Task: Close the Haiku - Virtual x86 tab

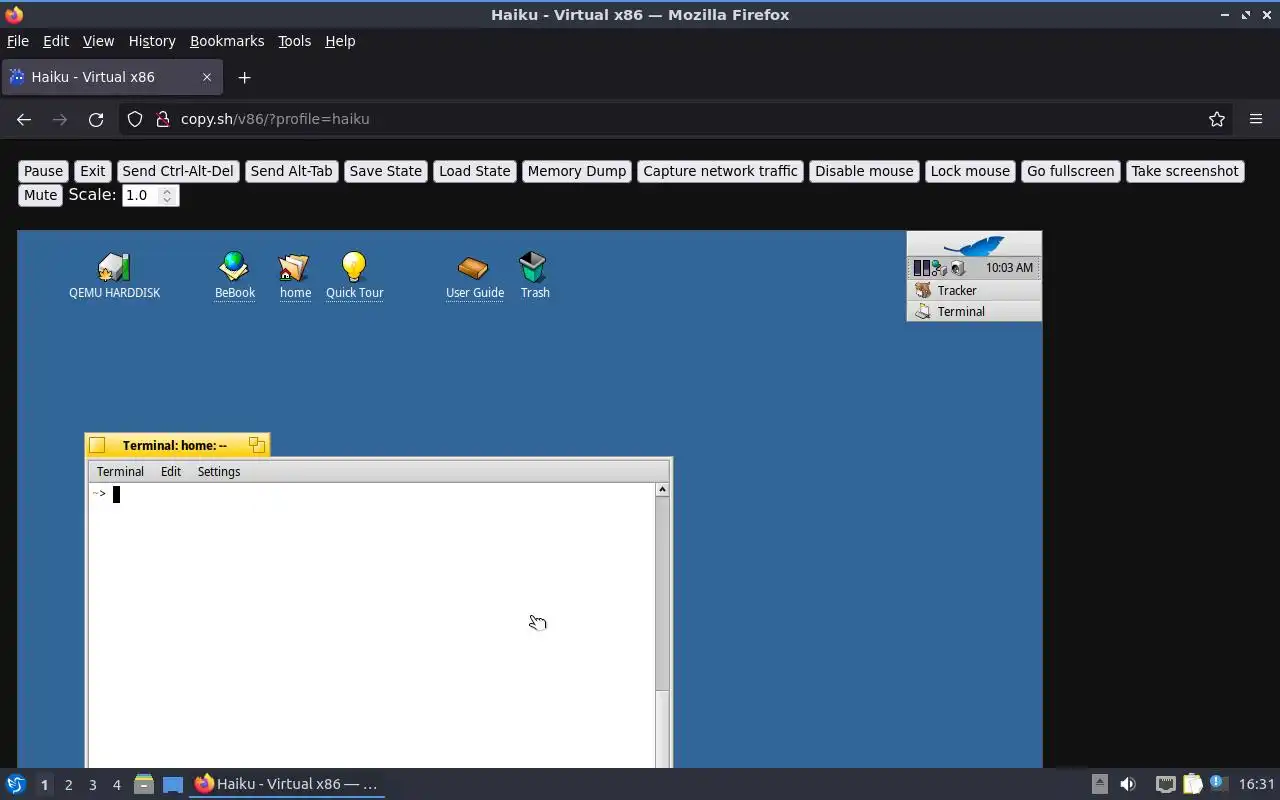Action: [x=207, y=77]
